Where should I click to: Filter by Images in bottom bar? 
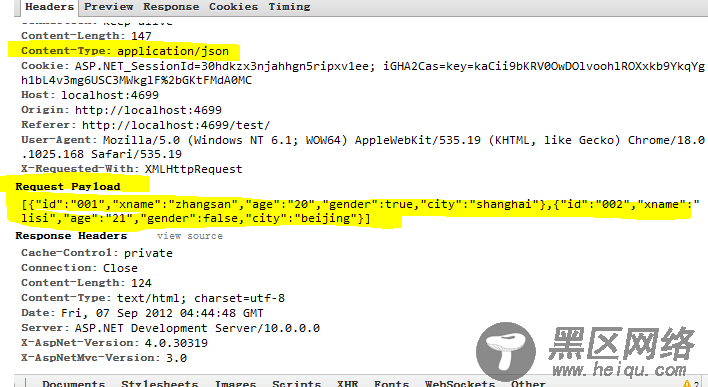point(235,383)
